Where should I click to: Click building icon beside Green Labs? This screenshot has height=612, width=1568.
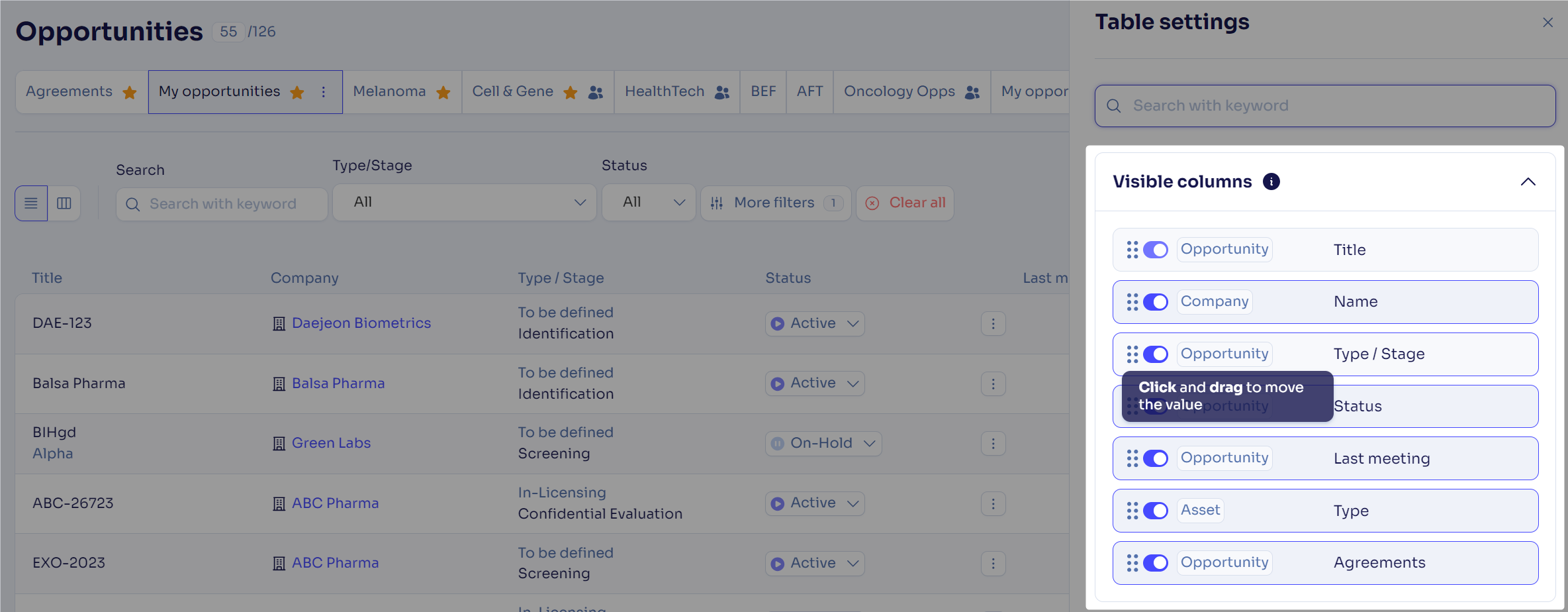[279, 444]
